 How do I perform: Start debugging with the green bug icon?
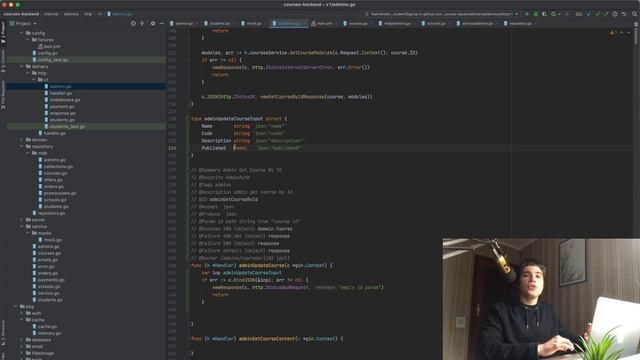[536, 14]
